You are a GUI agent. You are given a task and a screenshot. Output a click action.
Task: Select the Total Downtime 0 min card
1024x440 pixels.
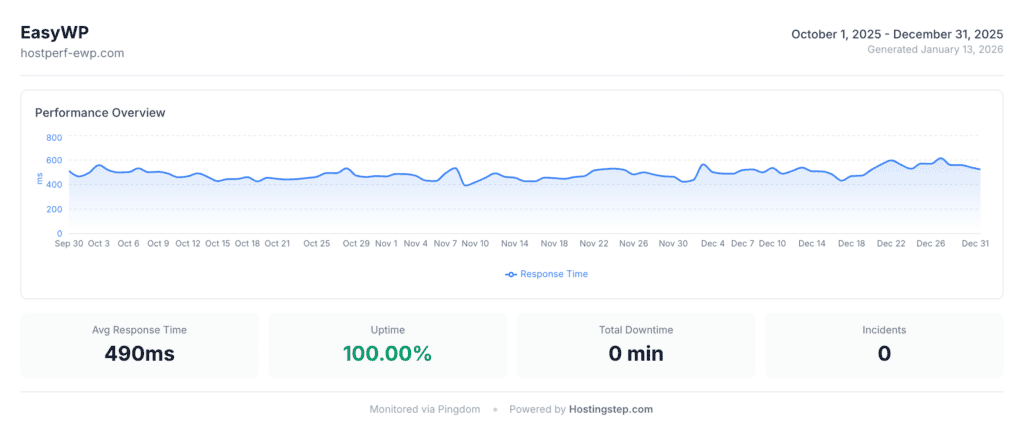pos(635,345)
